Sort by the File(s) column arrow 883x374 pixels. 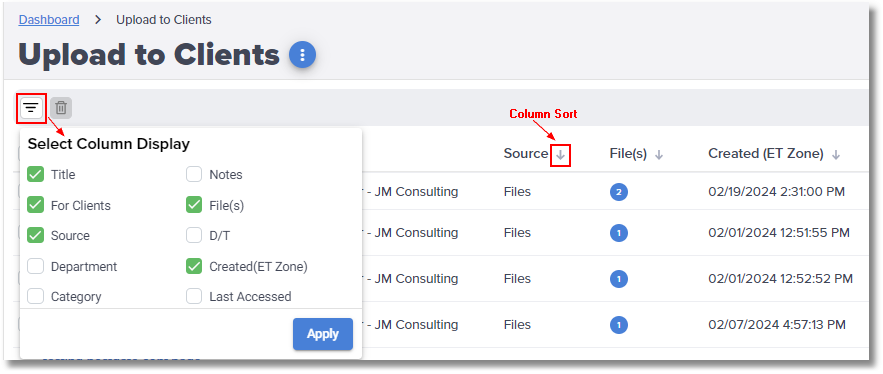659,155
